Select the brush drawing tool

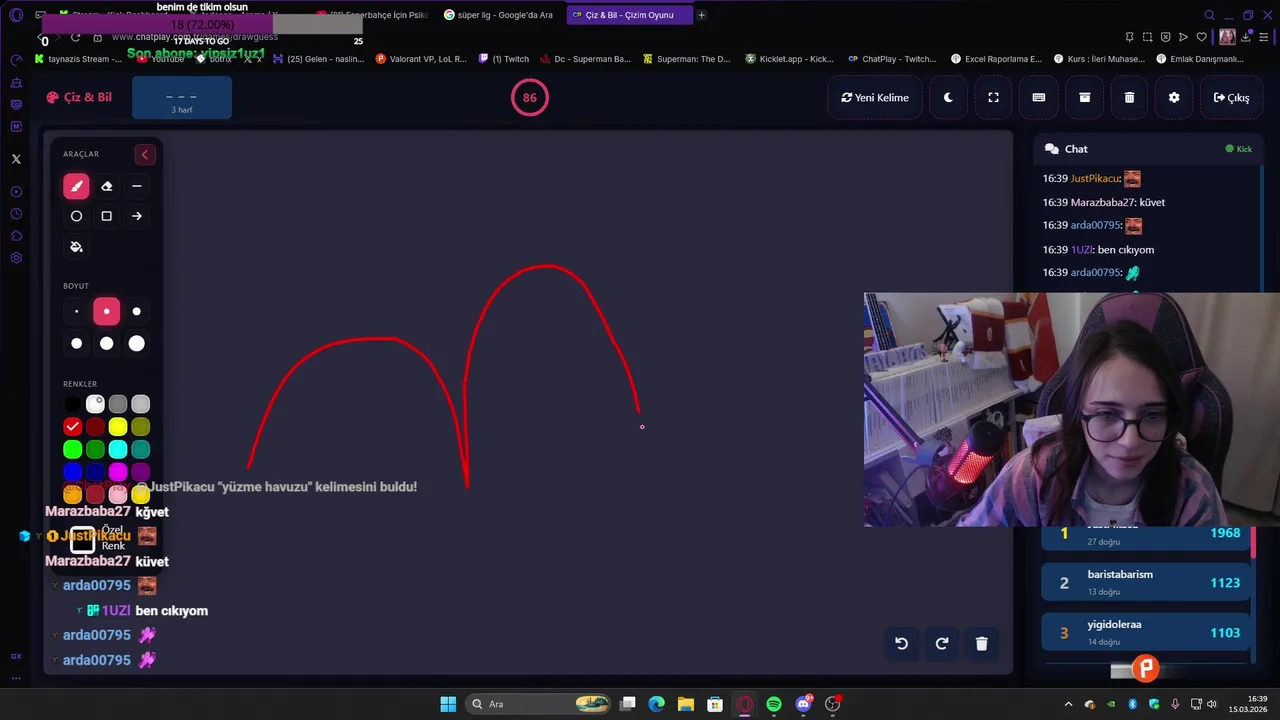[76, 186]
